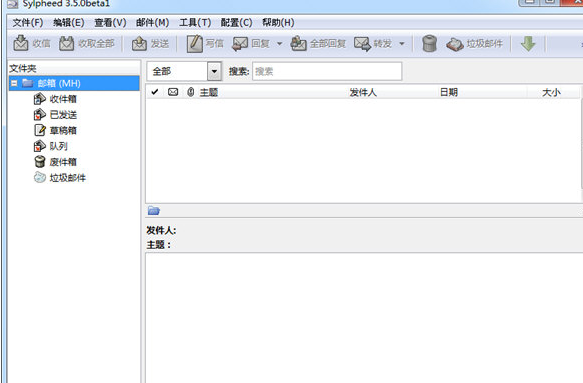
Task: Click the 搜索 search input field
Action: [327, 71]
